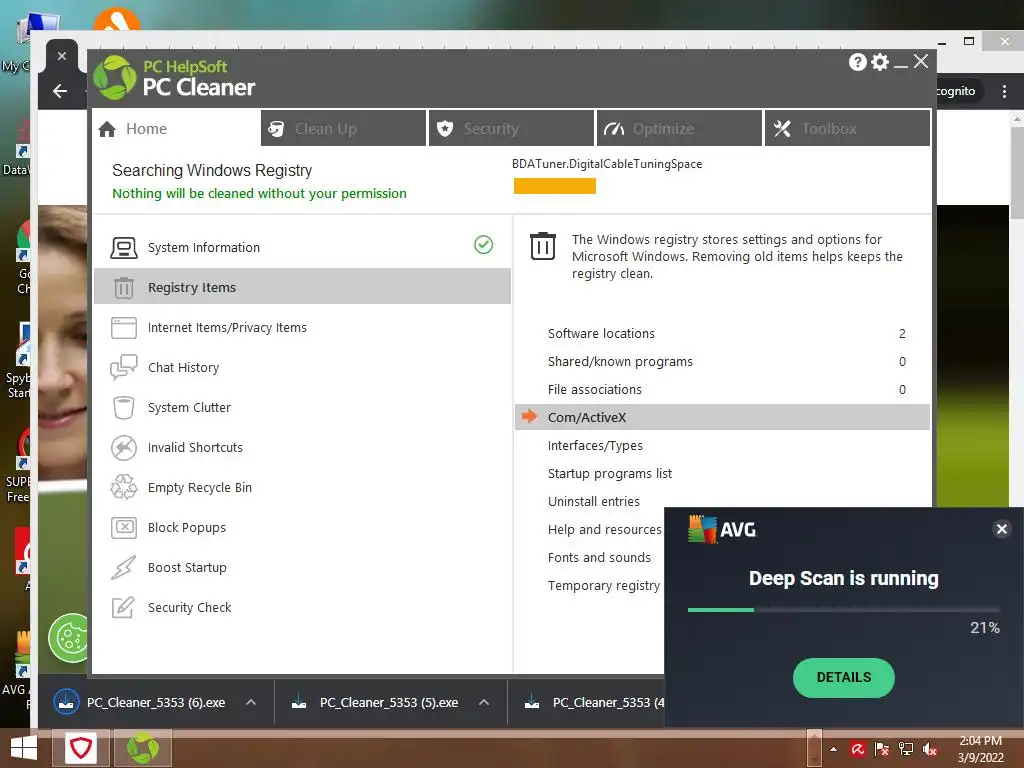
Task: Select the Com/ActiveX row
Action: (722, 417)
